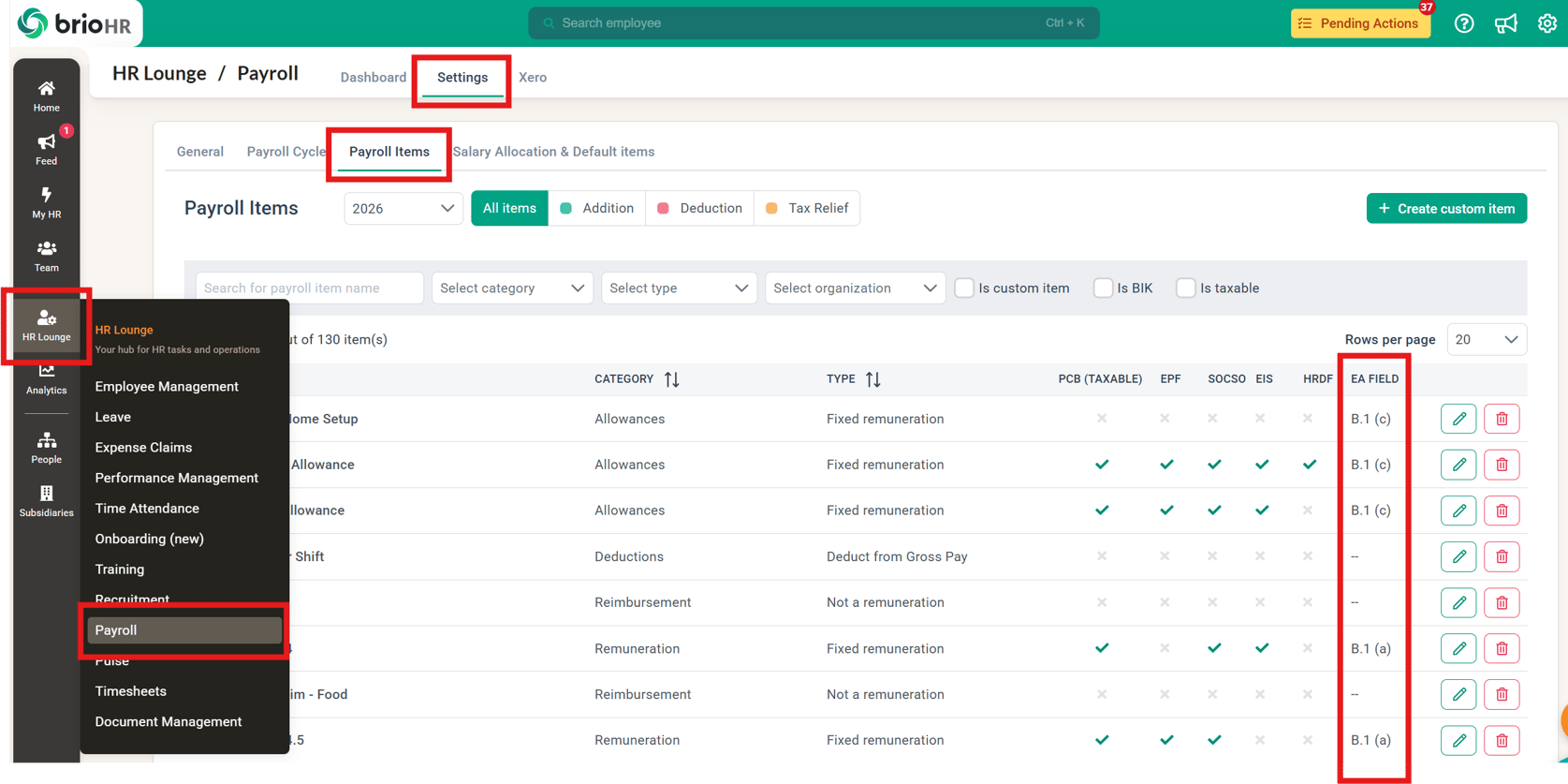Viewport: 1568px width, 784px height.
Task: Open the 2026 year dropdown
Action: [x=403, y=209]
